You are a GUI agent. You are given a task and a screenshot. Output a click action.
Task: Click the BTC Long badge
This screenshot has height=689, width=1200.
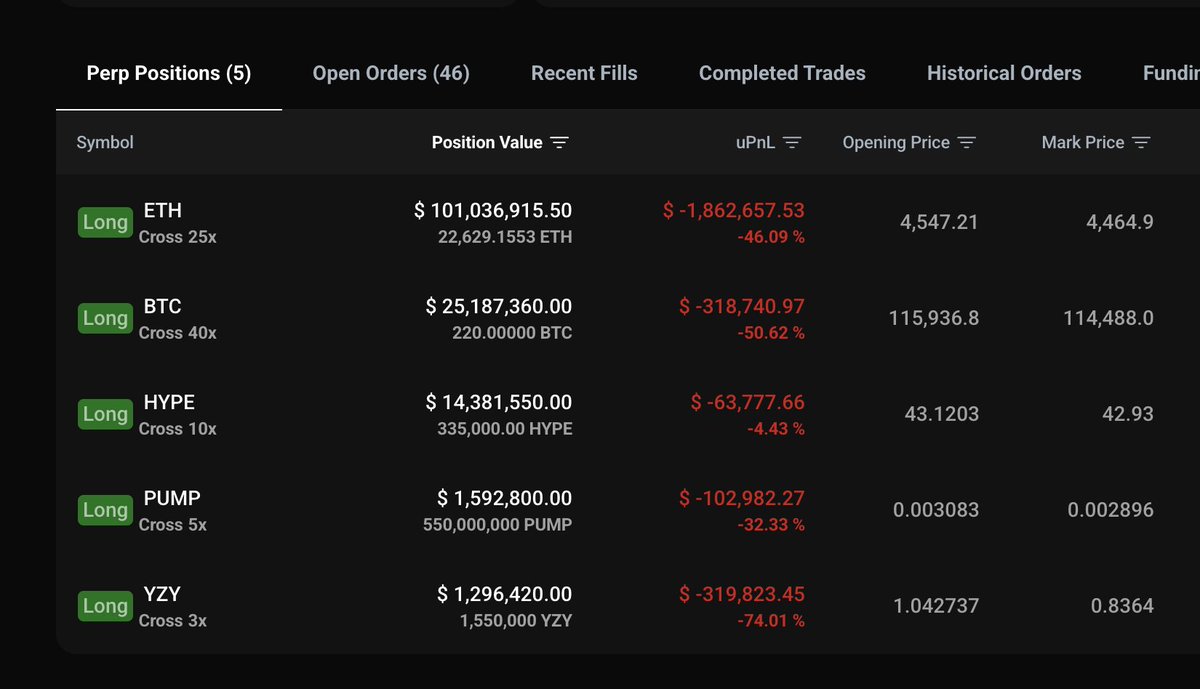click(x=105, y=319)
